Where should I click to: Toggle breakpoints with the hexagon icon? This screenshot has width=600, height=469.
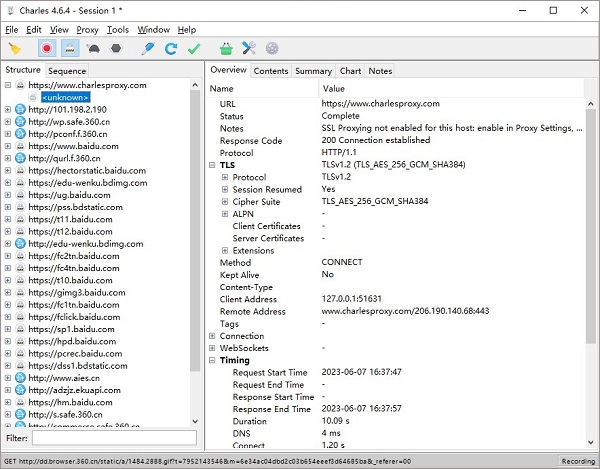[x=116, y=48]
